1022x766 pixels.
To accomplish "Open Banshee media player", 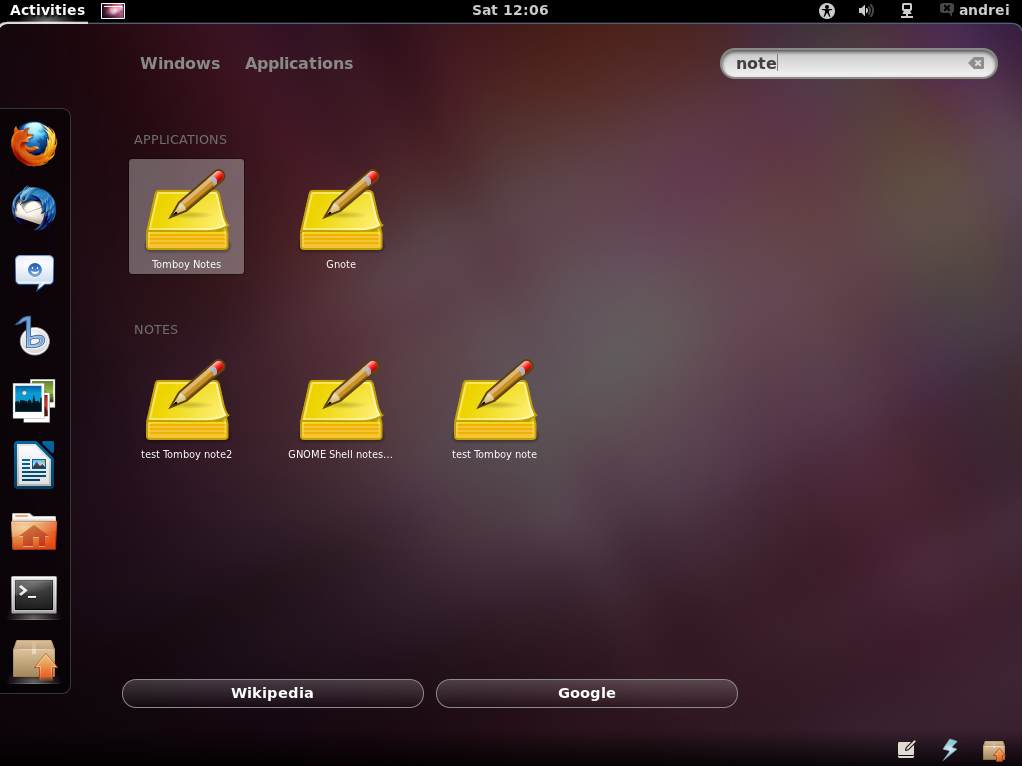I will point(35,336).
